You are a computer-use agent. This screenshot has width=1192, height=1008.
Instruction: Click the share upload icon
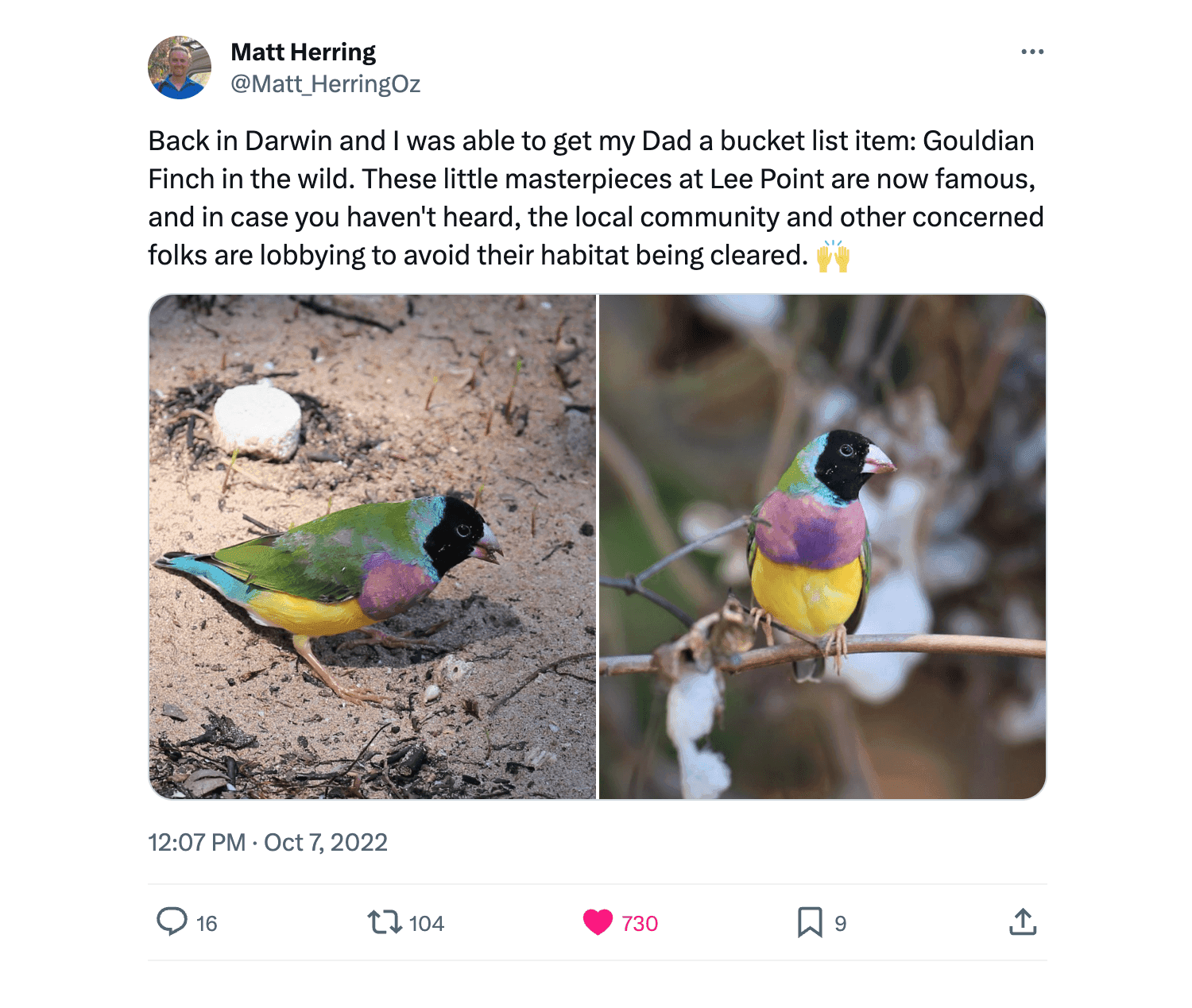(x=1023, y=922)
